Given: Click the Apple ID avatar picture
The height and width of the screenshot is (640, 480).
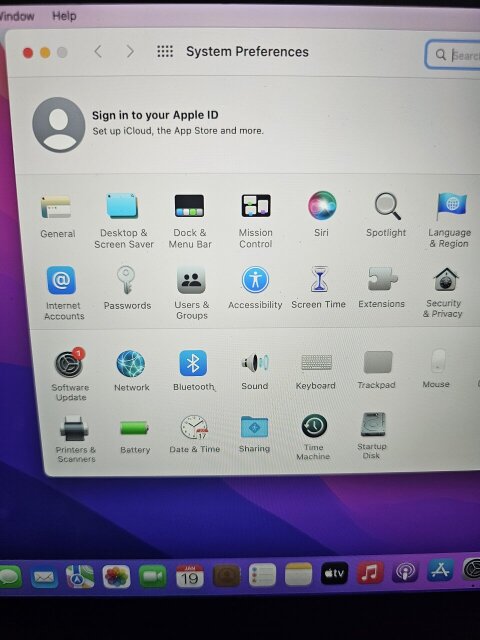Looking at the screenshot, I should [58, 124].
